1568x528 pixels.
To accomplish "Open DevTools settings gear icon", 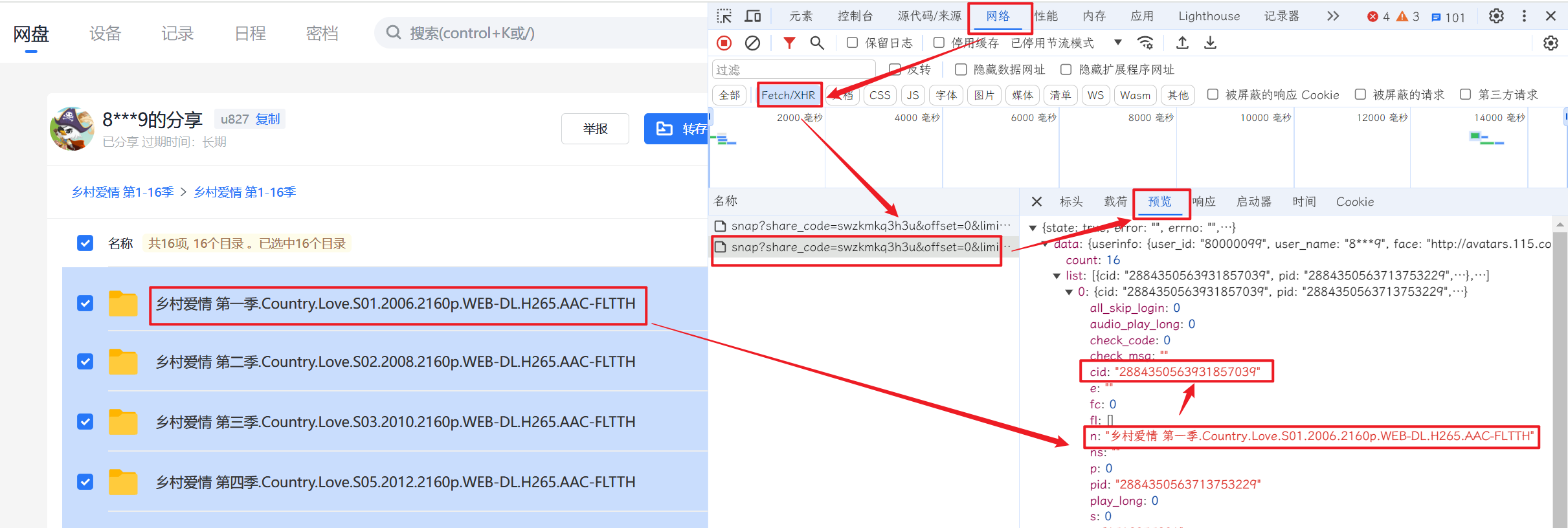I will [1496, 16].
